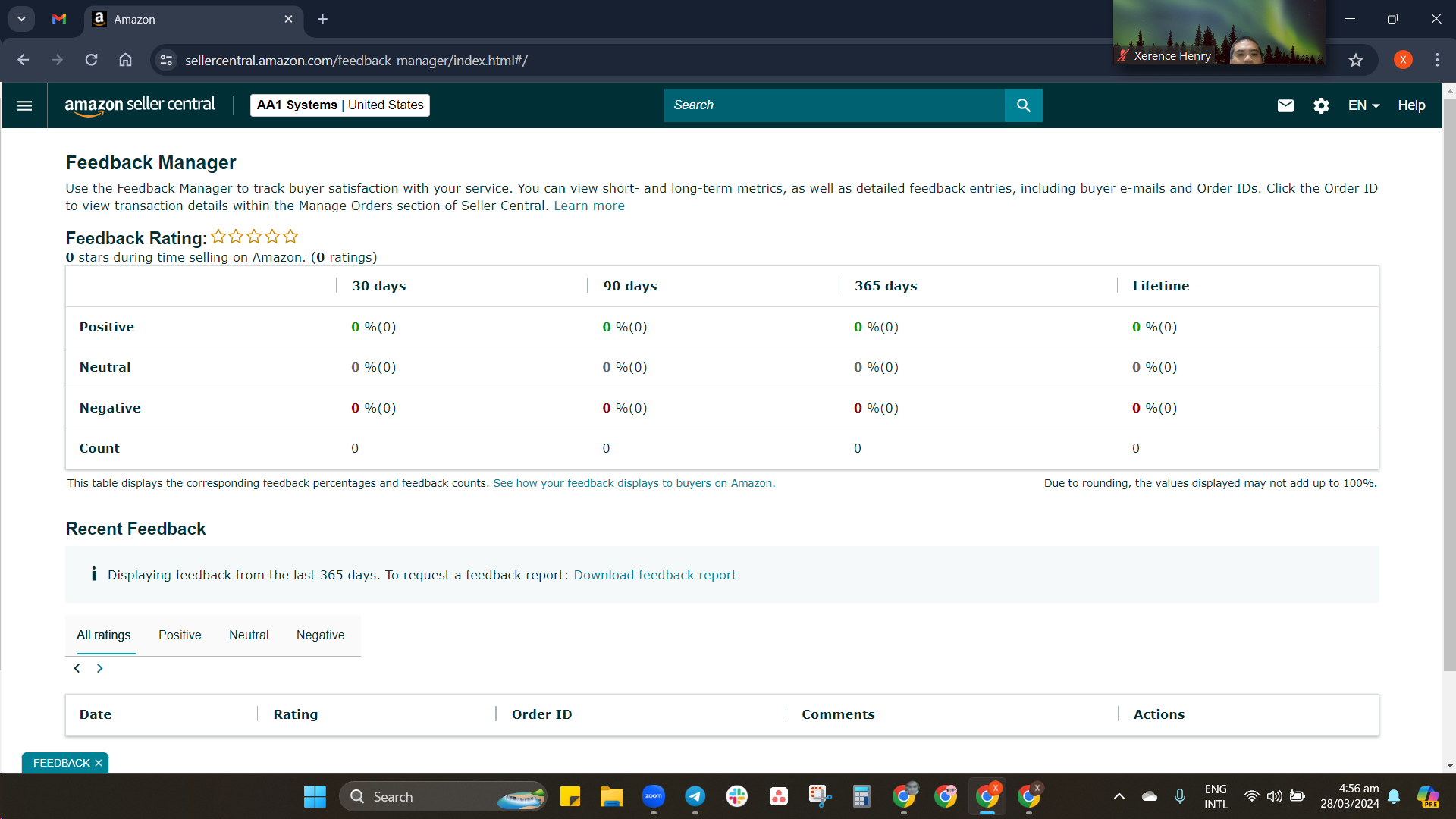This screenshot has width=1456, height=819.
Task: Click the browser back arrow
Action: [24, 60]
